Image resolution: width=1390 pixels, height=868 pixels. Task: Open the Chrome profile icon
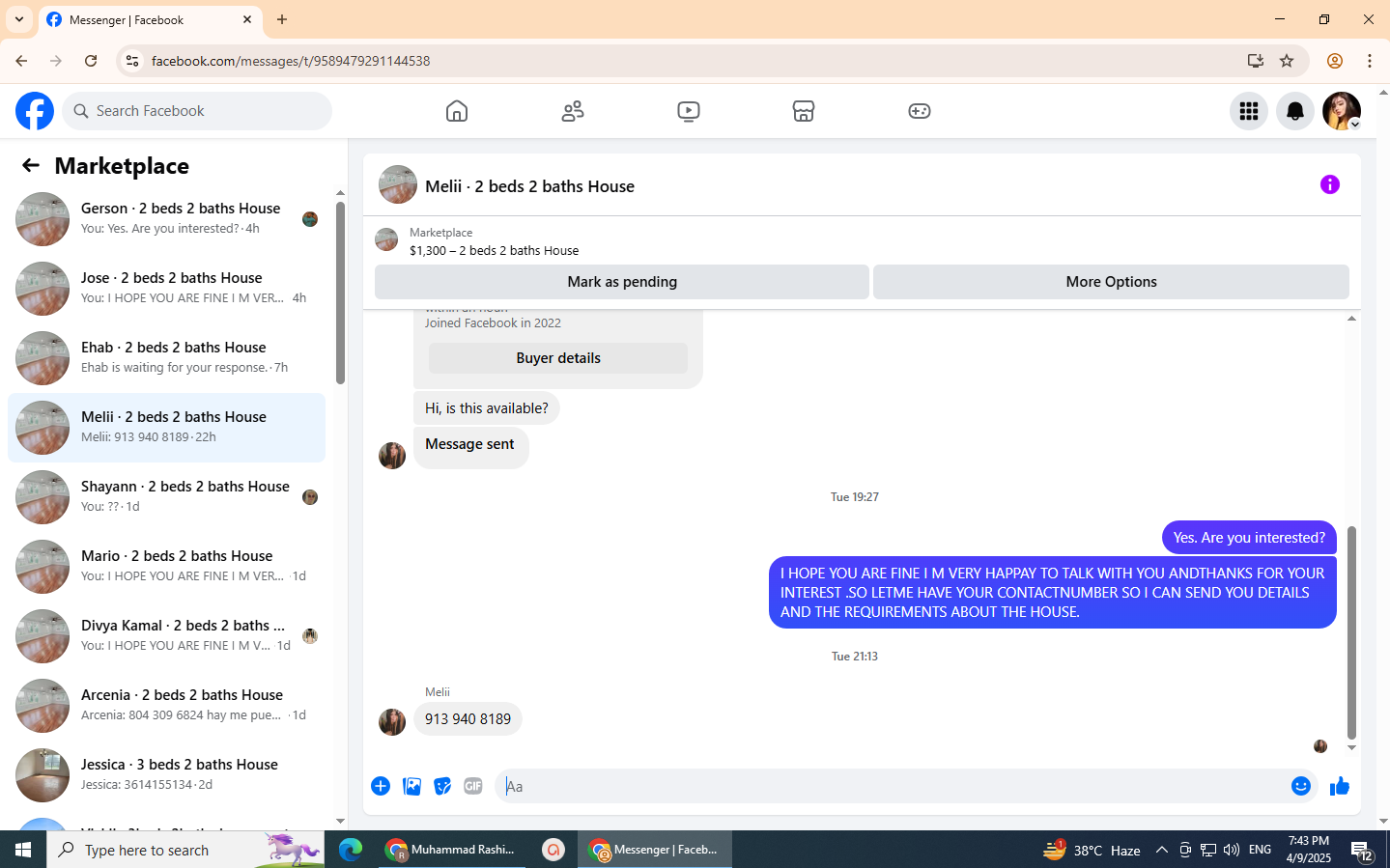[1335, 61]
